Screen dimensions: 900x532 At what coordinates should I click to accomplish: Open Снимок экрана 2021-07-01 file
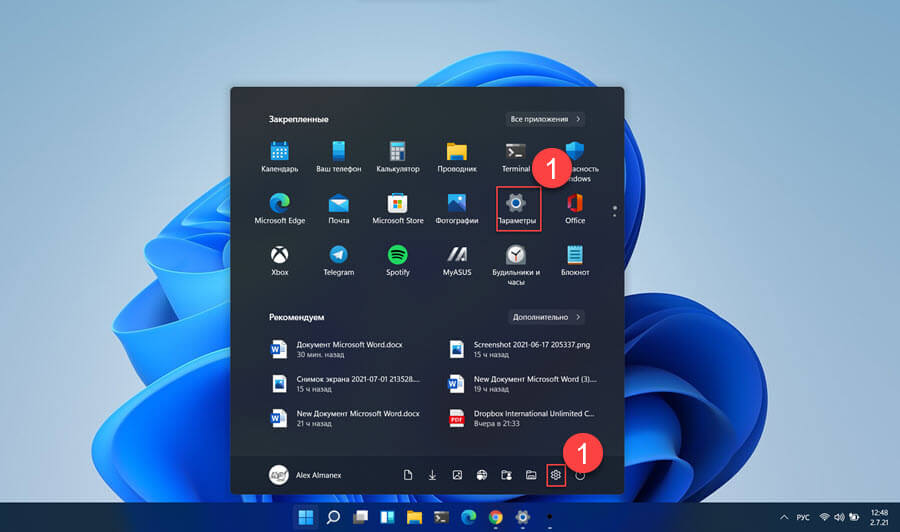point(345,383)
